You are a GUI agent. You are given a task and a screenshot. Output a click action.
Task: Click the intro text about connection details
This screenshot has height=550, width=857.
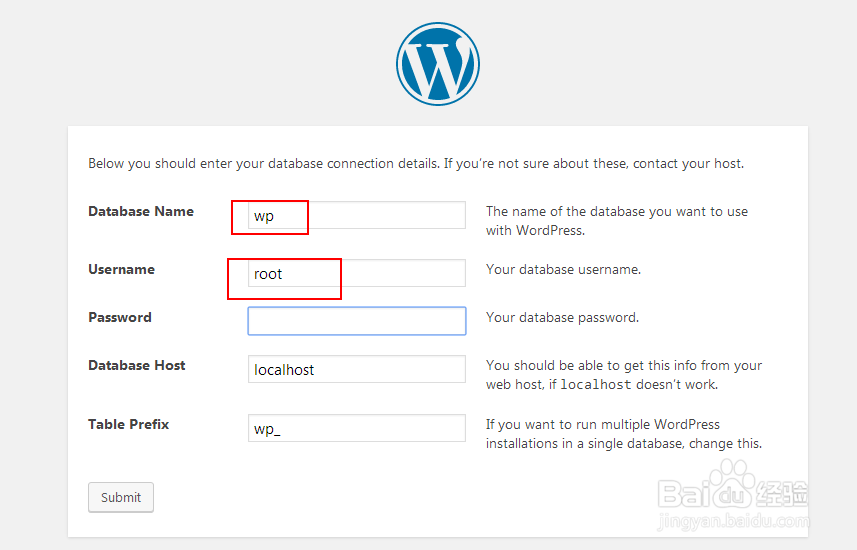(416, 163)
